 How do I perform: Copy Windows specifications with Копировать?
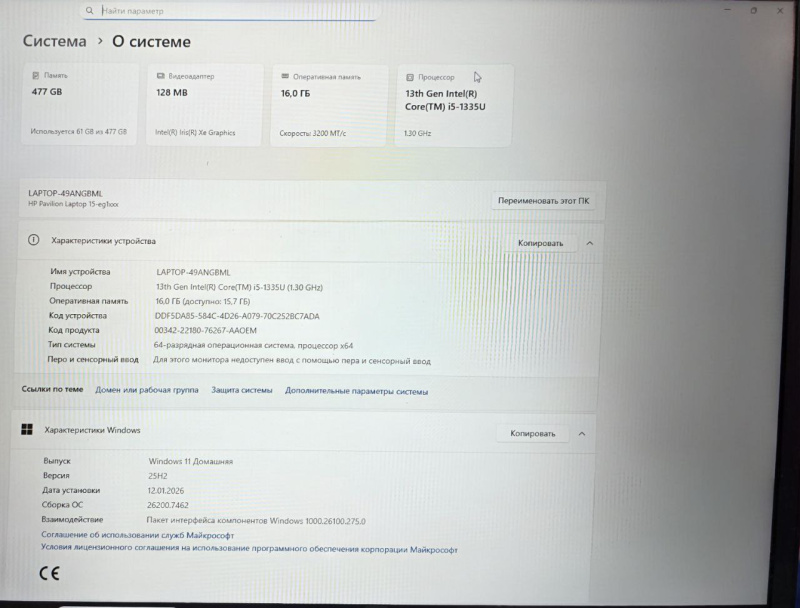pyautogui.click(x=534, y=433)
